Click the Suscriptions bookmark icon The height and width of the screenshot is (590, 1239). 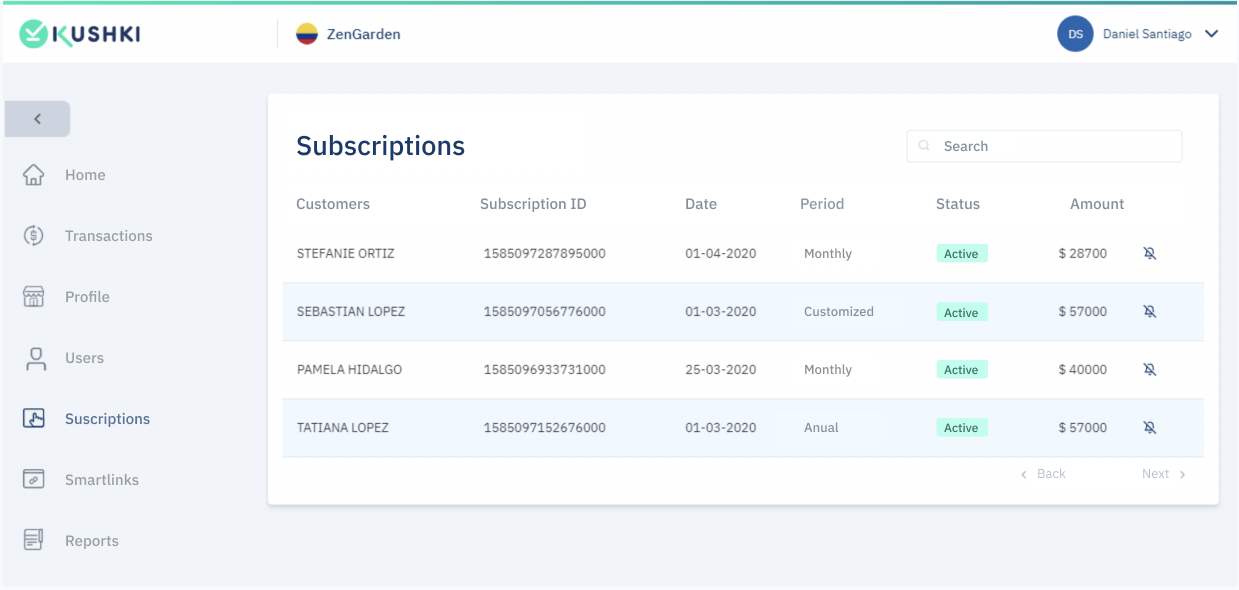tap(35, 418)
